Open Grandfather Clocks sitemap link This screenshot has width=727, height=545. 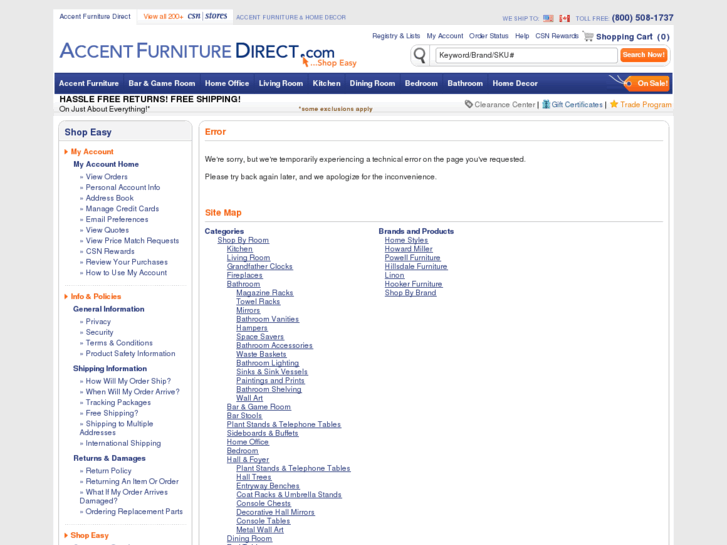point(260,267)
